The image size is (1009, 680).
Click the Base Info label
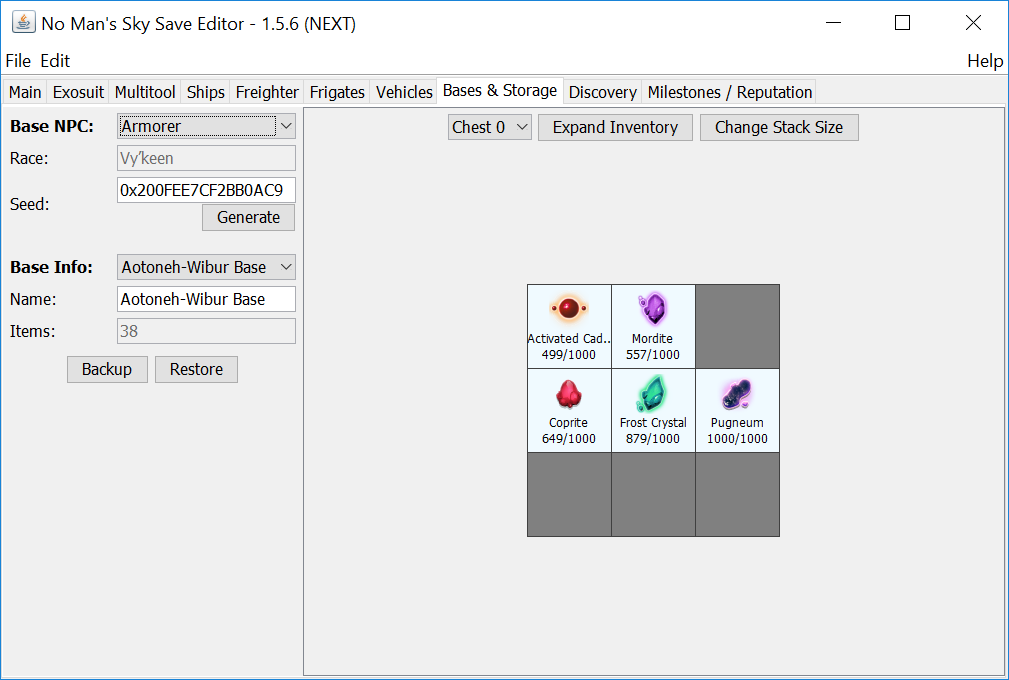click(51, 267)
